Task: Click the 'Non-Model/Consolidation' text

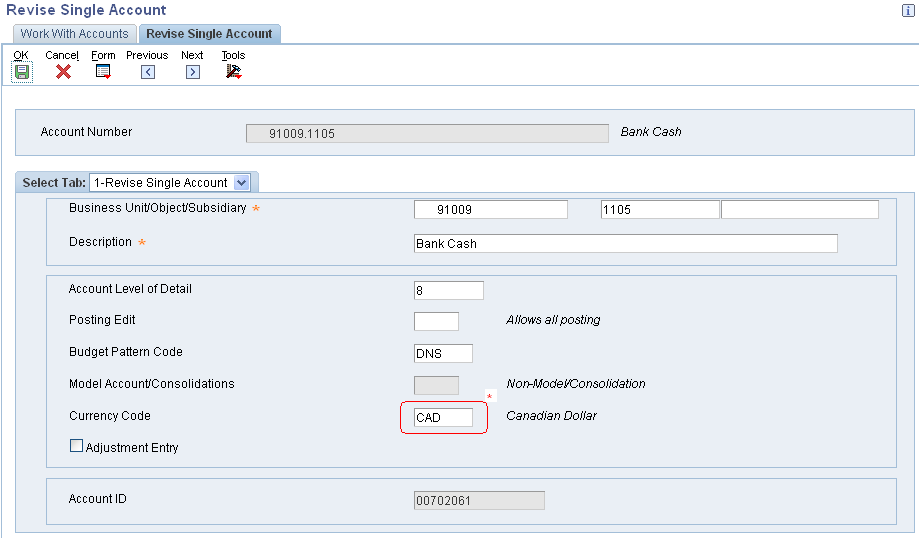Action: 576,384
